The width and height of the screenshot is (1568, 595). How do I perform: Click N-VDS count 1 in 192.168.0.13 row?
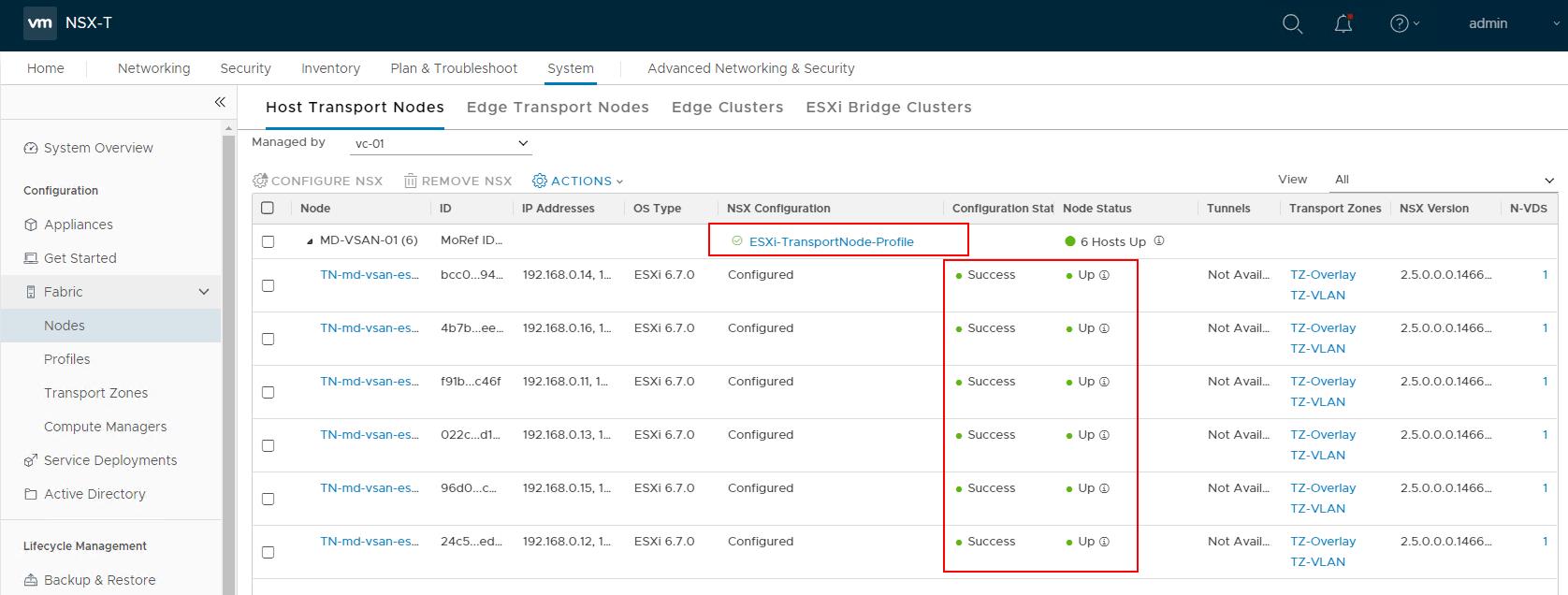[1545, 435]
